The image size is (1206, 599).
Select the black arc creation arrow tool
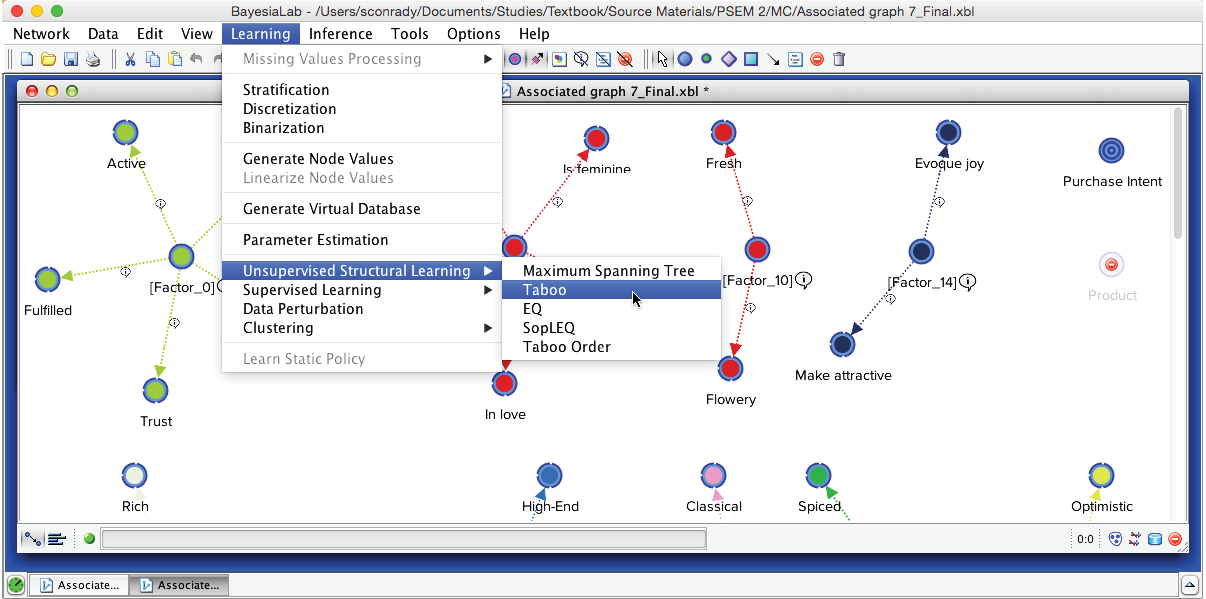pos(773,60)
